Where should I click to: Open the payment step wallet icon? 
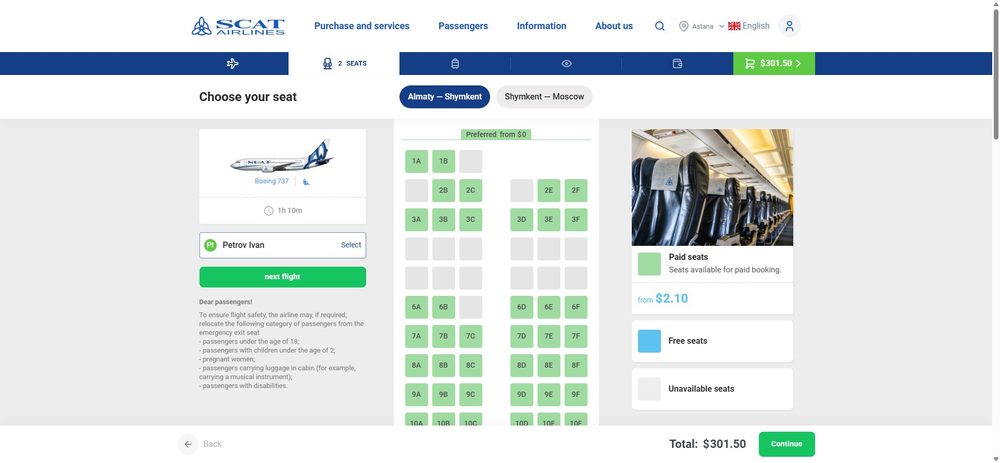677,63
